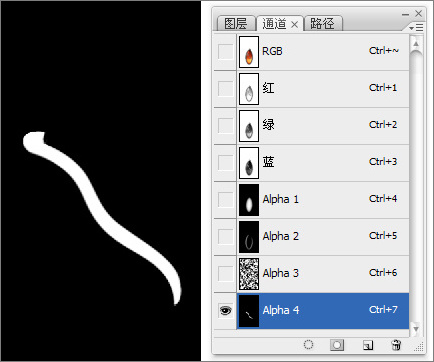Select the Alpha 1 channel name
Screen dimensions: 434x362
(280, 199)
